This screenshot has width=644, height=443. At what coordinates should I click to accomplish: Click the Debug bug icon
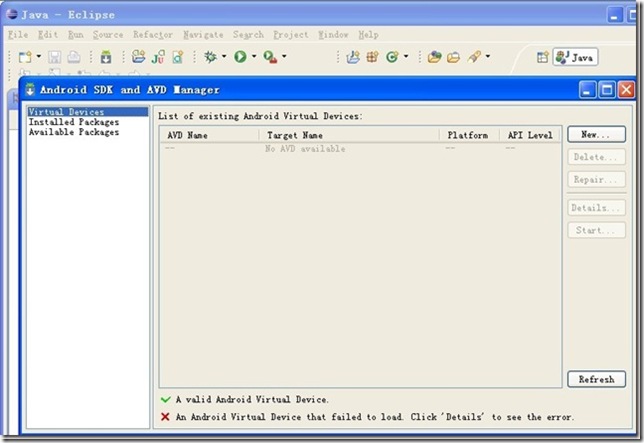[211, 57]
